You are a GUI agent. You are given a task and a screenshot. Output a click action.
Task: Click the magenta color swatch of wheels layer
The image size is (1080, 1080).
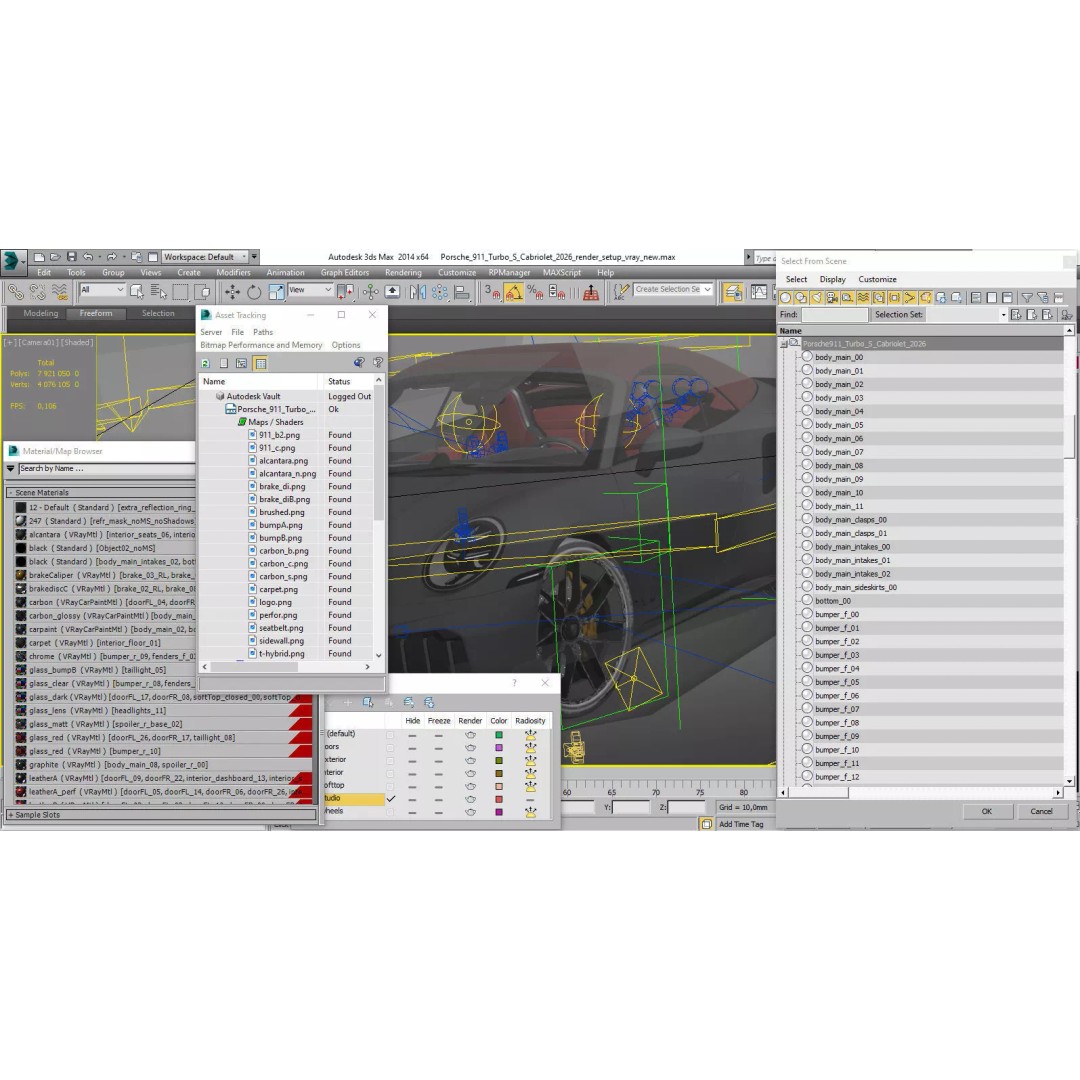(x=499, y=813)
